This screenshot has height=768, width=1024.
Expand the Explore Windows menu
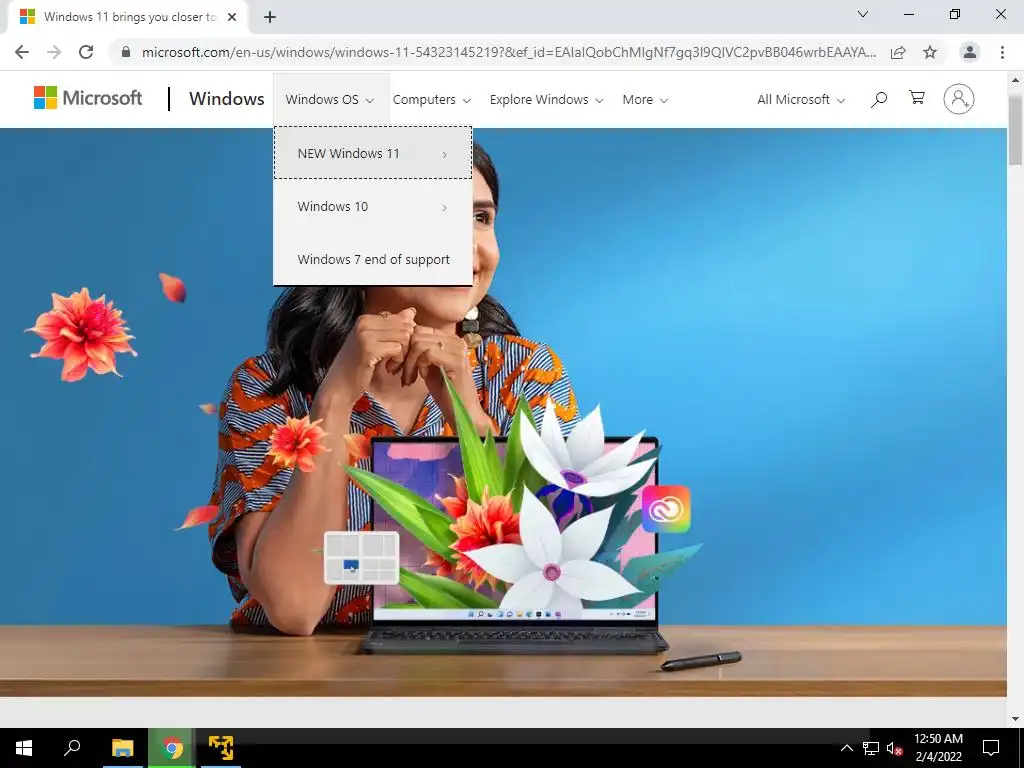click(x=547, y=99)
